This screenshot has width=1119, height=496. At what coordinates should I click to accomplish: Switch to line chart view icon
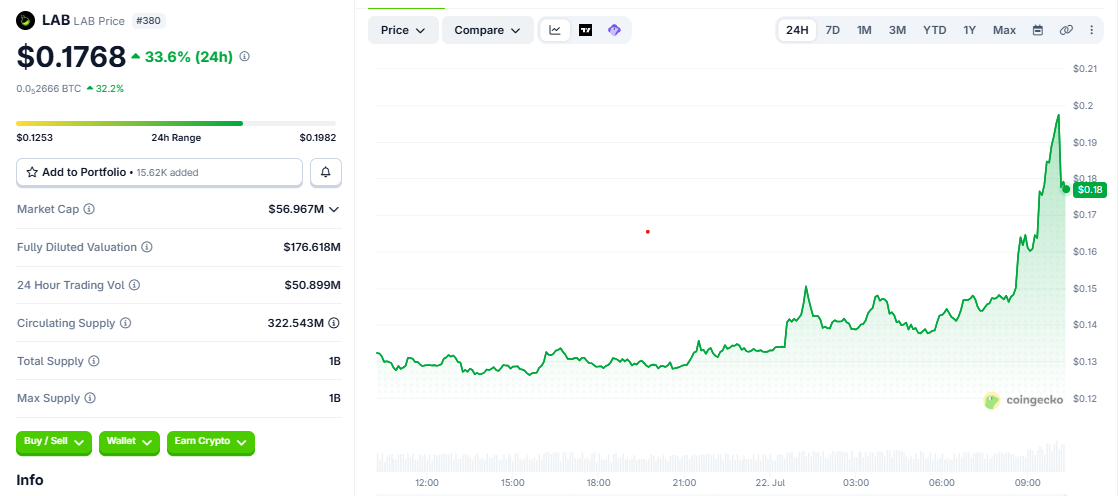click(x=555, y=30)
